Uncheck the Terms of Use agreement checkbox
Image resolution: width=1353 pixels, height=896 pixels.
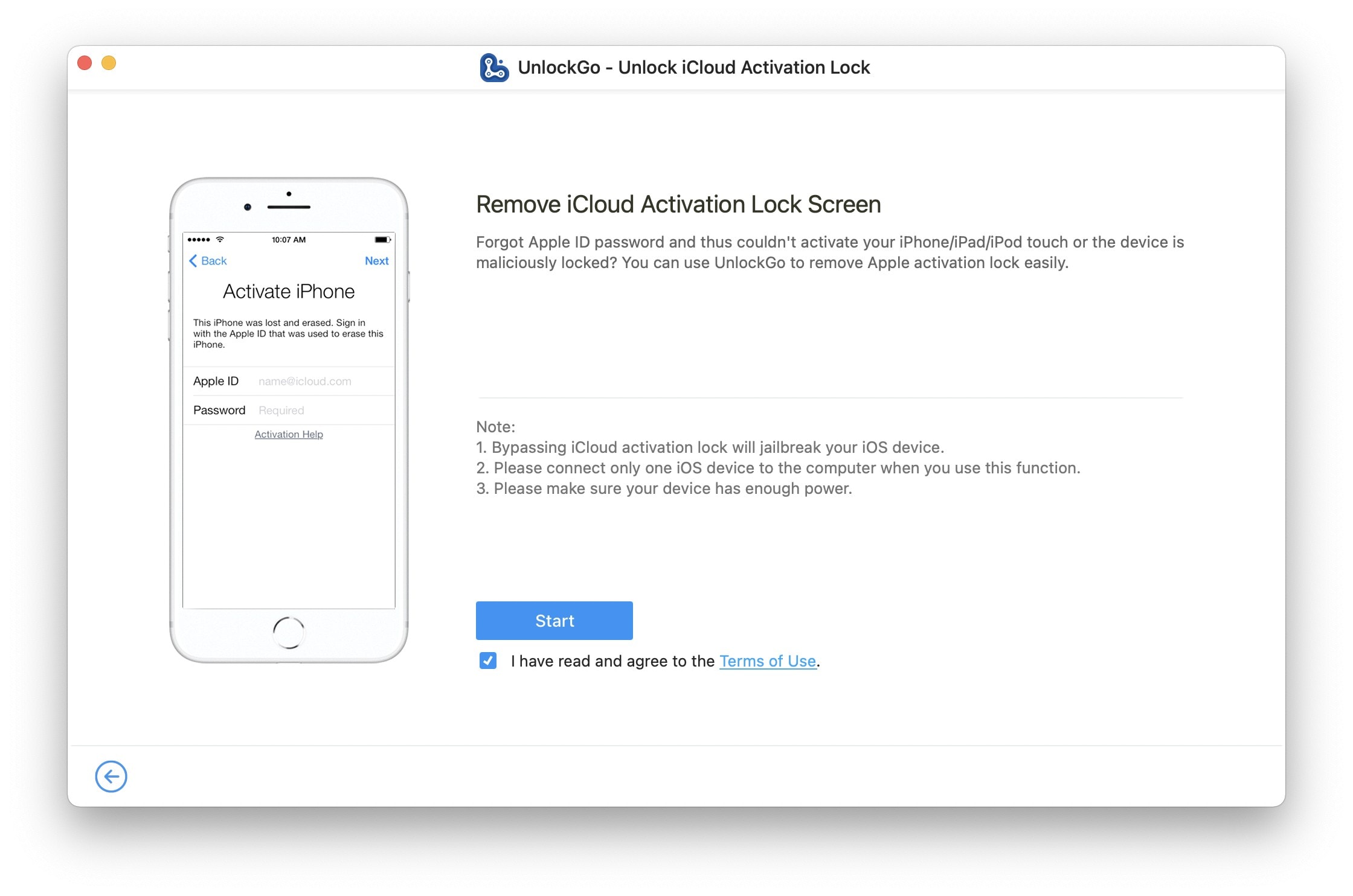coord(488,661)
